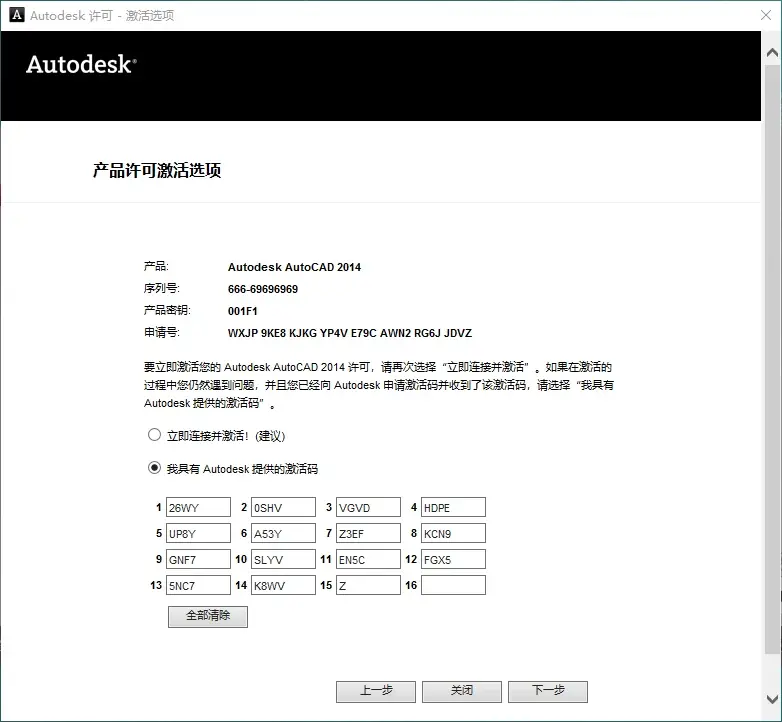Click activation code field 15 containing Z
The image size is (782, 722).
[x=368, y=585]
